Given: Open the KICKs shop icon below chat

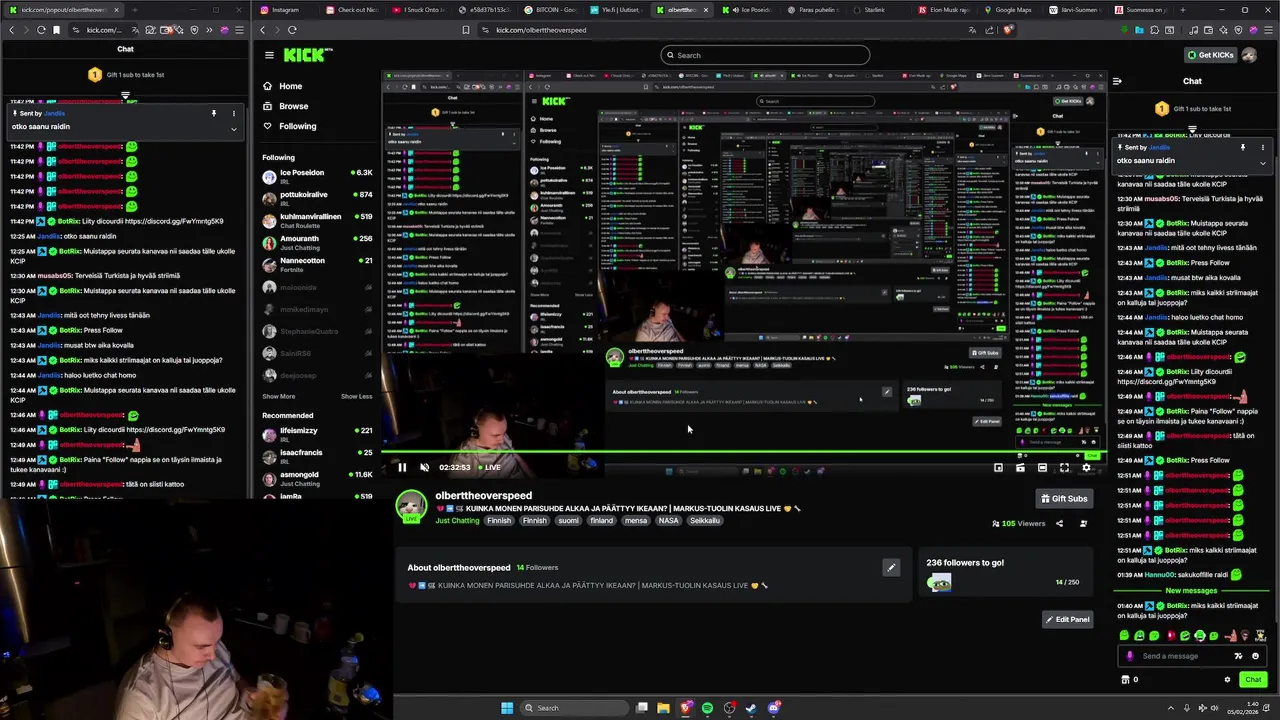Looking at the screenshot, I should click(x=1125, y=679).
